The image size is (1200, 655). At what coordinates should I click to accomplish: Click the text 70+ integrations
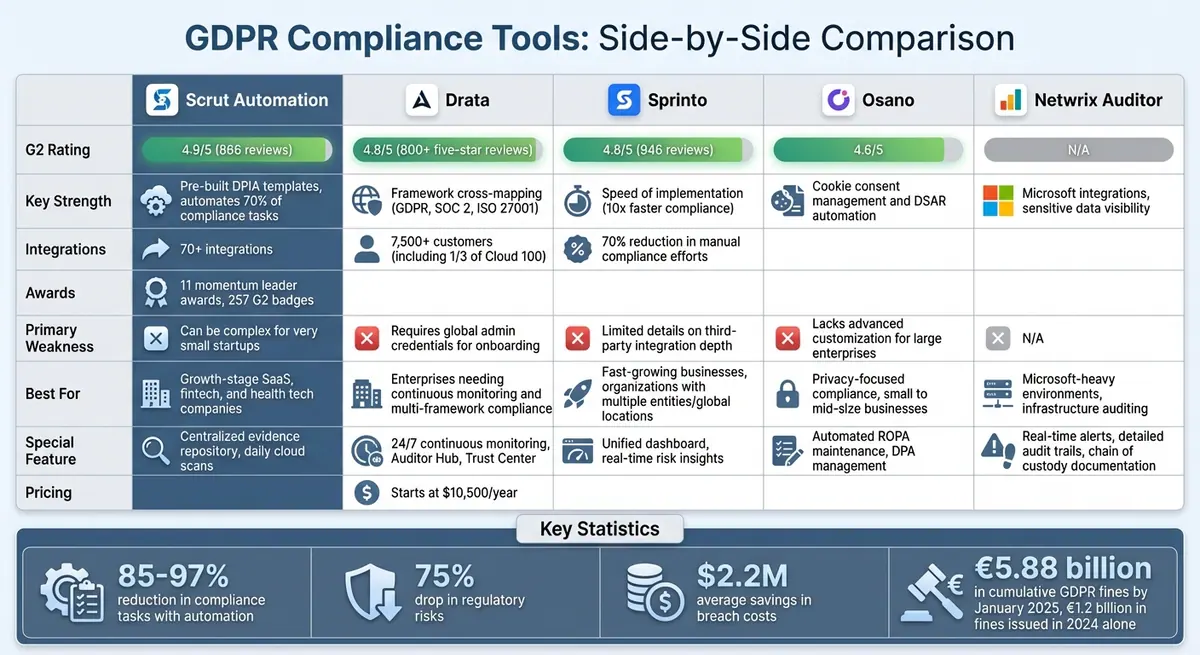click(226, 249)
